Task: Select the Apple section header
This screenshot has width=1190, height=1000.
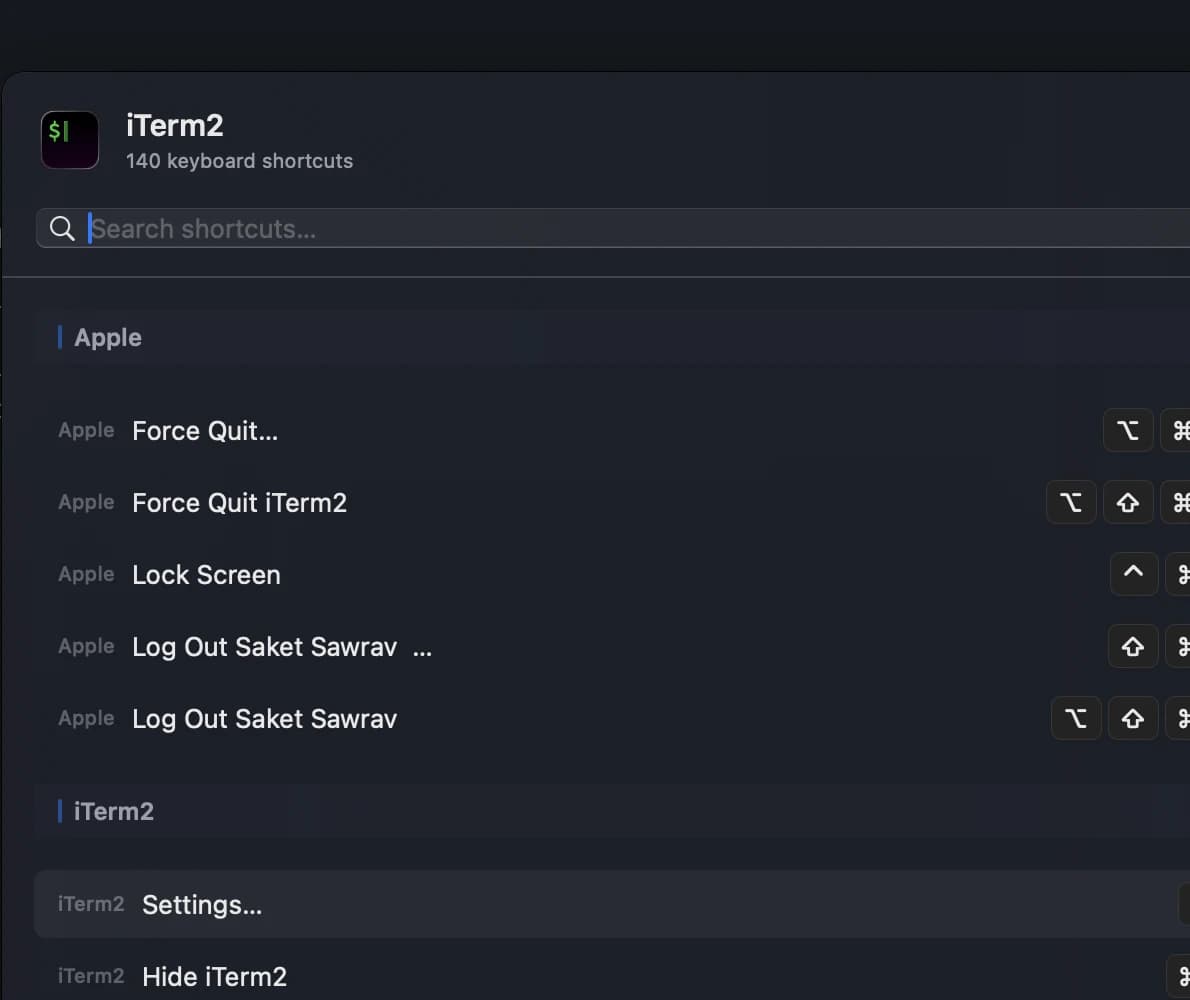Action: tap(108, 338)
